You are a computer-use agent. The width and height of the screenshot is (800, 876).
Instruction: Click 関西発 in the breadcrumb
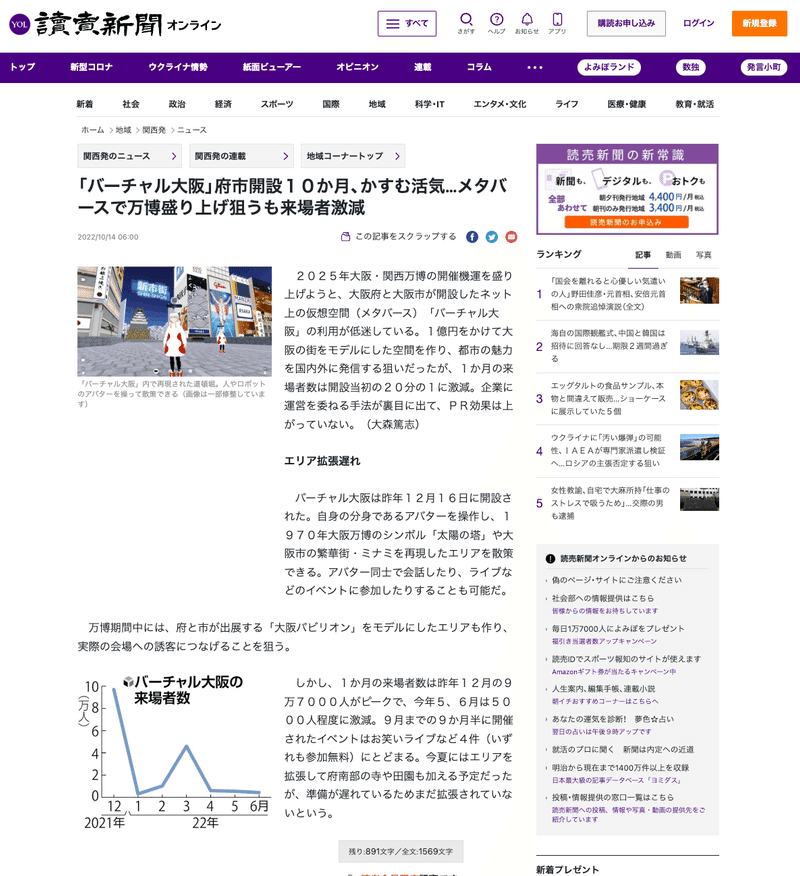coord(154,130)
